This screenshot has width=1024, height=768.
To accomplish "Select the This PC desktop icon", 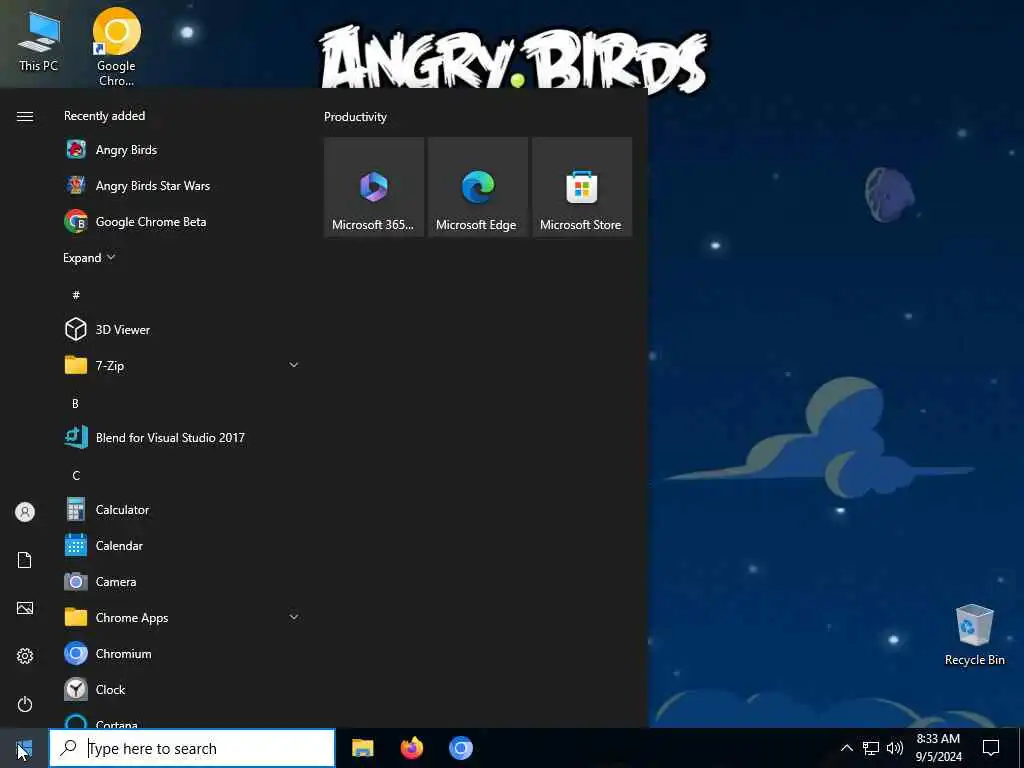I will 39,40.
